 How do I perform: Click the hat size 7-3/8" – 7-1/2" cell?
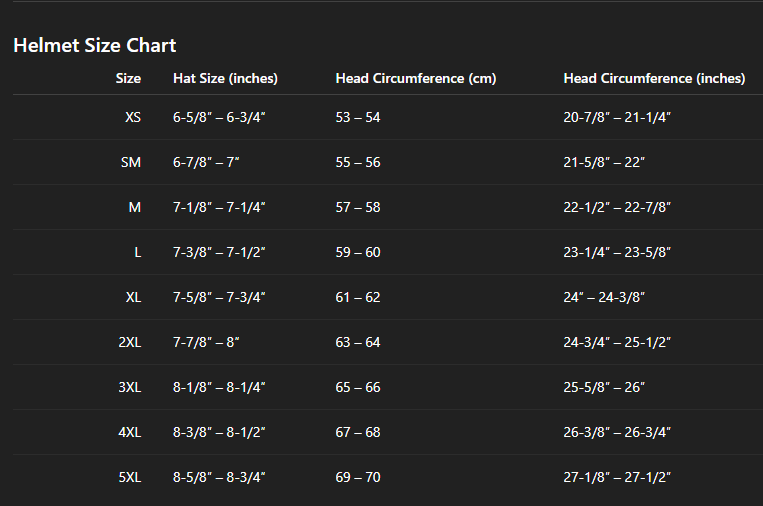[x=219, y=252]
